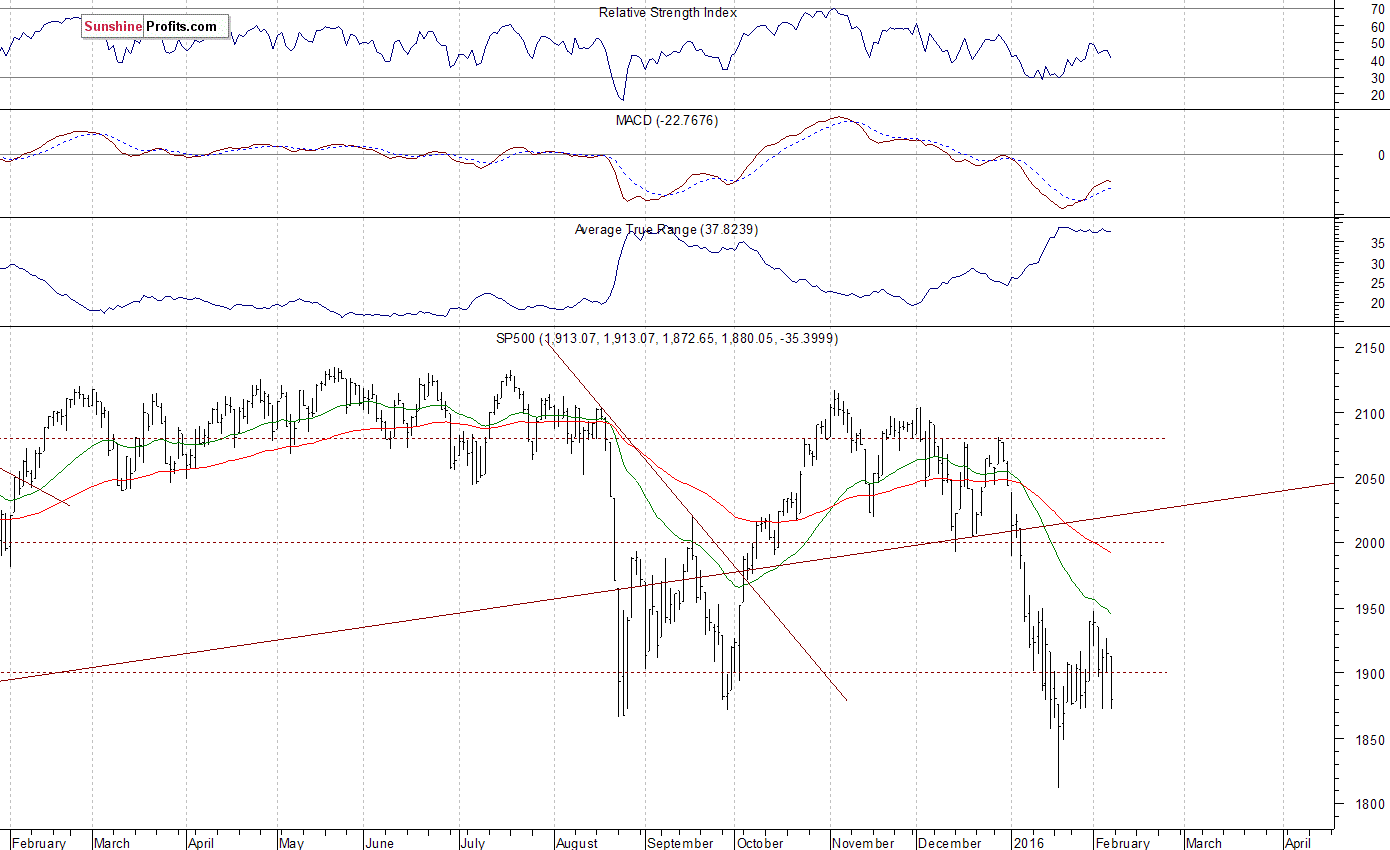Click the August month label
This screenshot has width=1390, height=850.
[x=576, y=843]
